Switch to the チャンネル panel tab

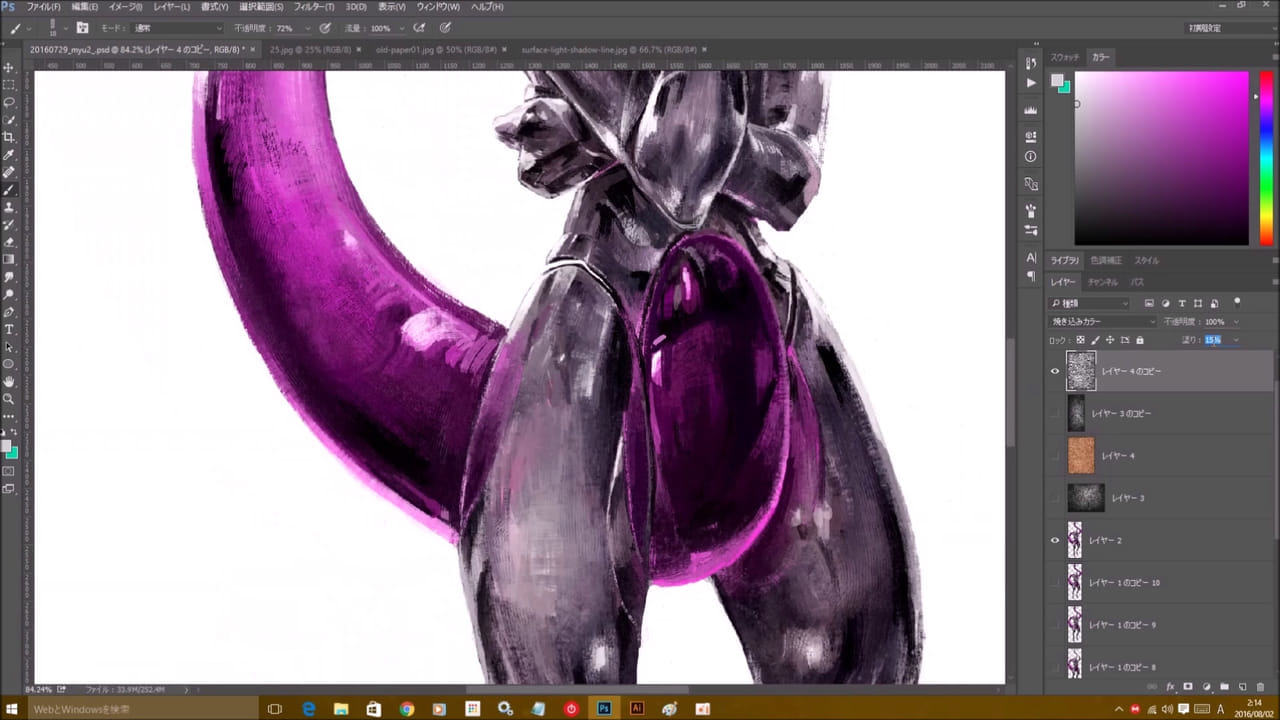point(1102,282)
